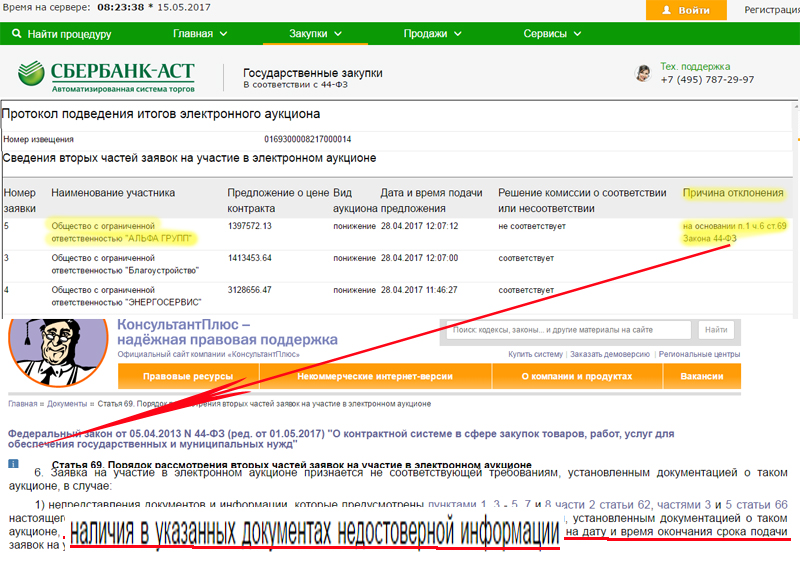This screenshot has width=800, height=567.
Task: Click the Тех. поддержка label
Action: point(695,66)
